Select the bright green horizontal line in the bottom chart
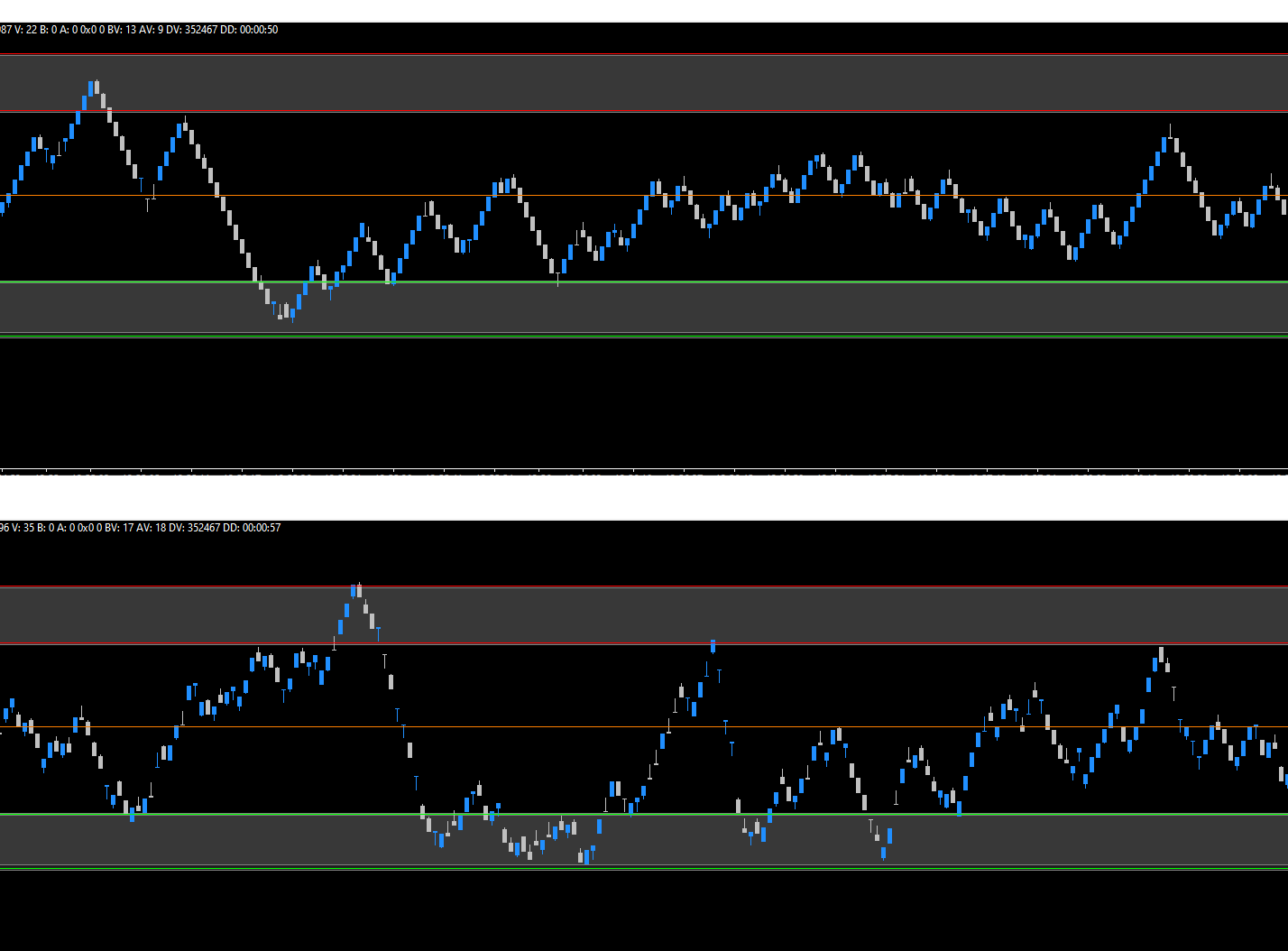Screen dimensions: 1288x951 (x=644, y=814)
